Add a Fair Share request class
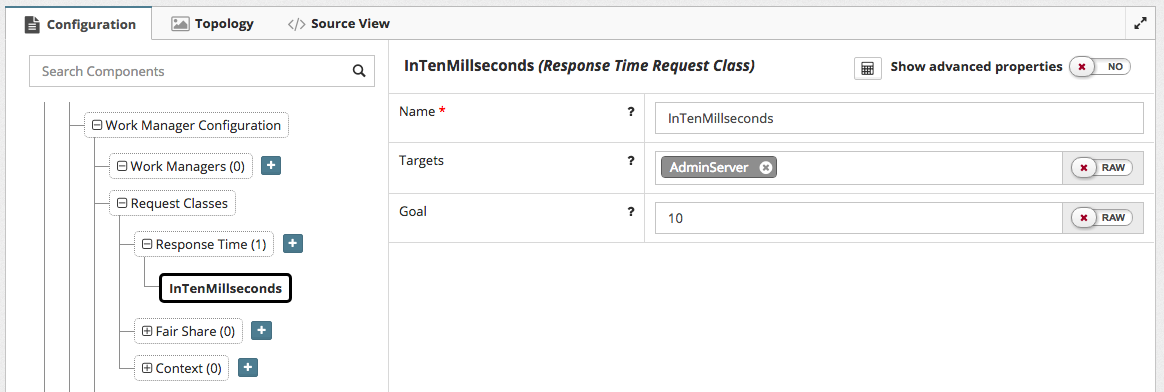This screenshot has width=1164, height=392. (x=261, y=330)
